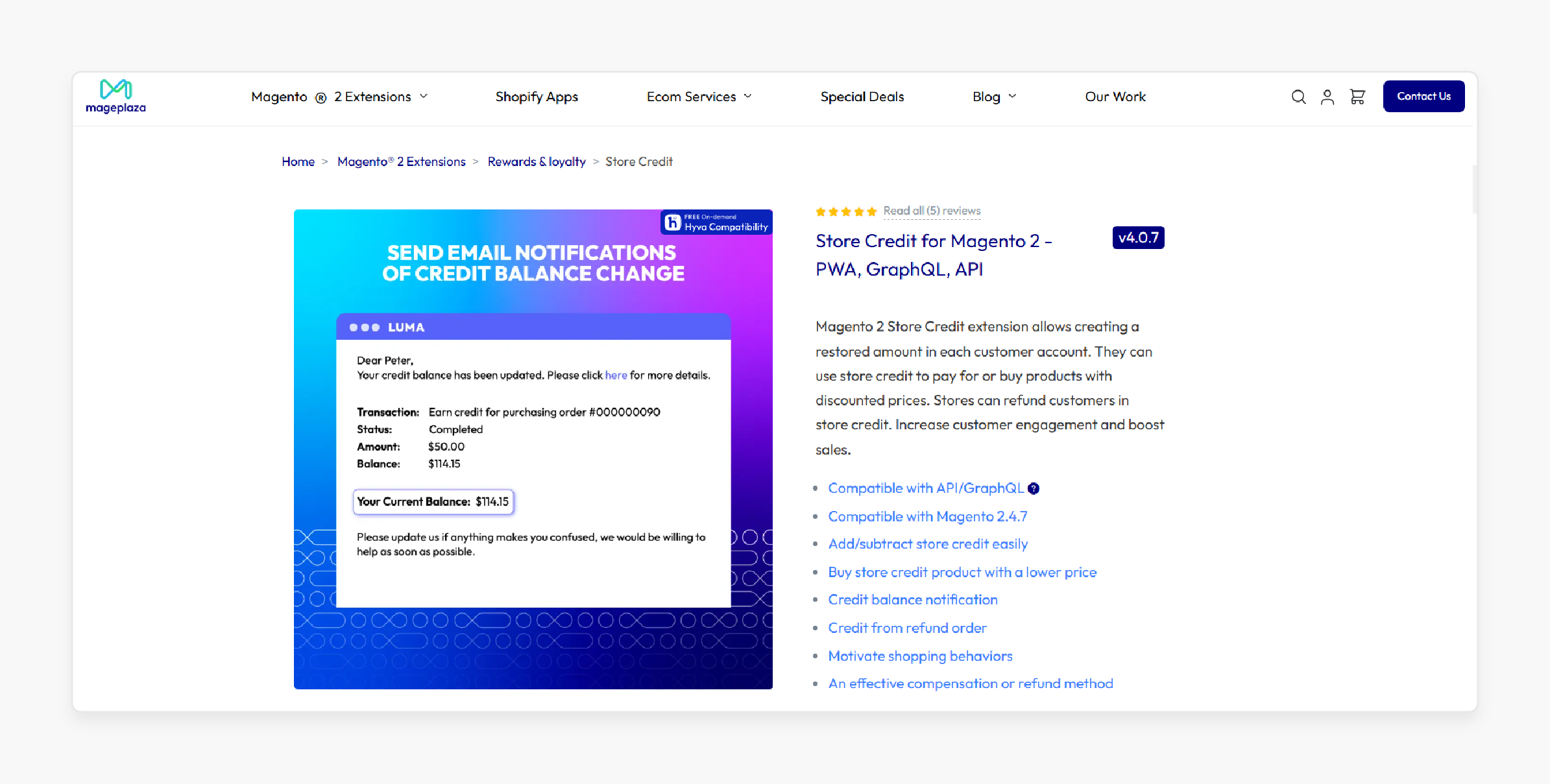Open the Shopify Apps menu item
The width and height of the screenshot is (1550, 784).
click(x=537, y=97)
